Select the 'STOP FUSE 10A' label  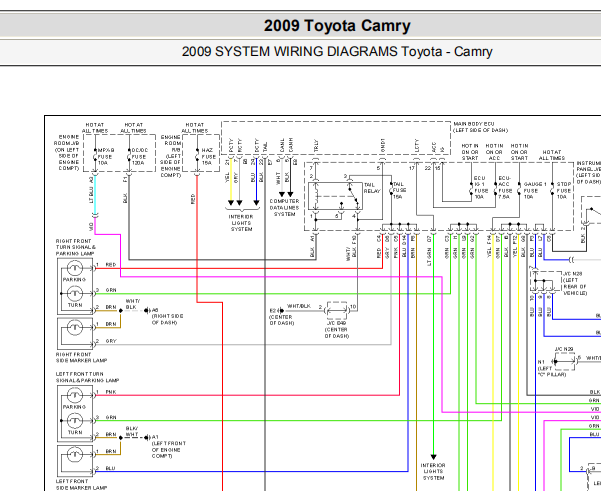[x=563, y=190]
